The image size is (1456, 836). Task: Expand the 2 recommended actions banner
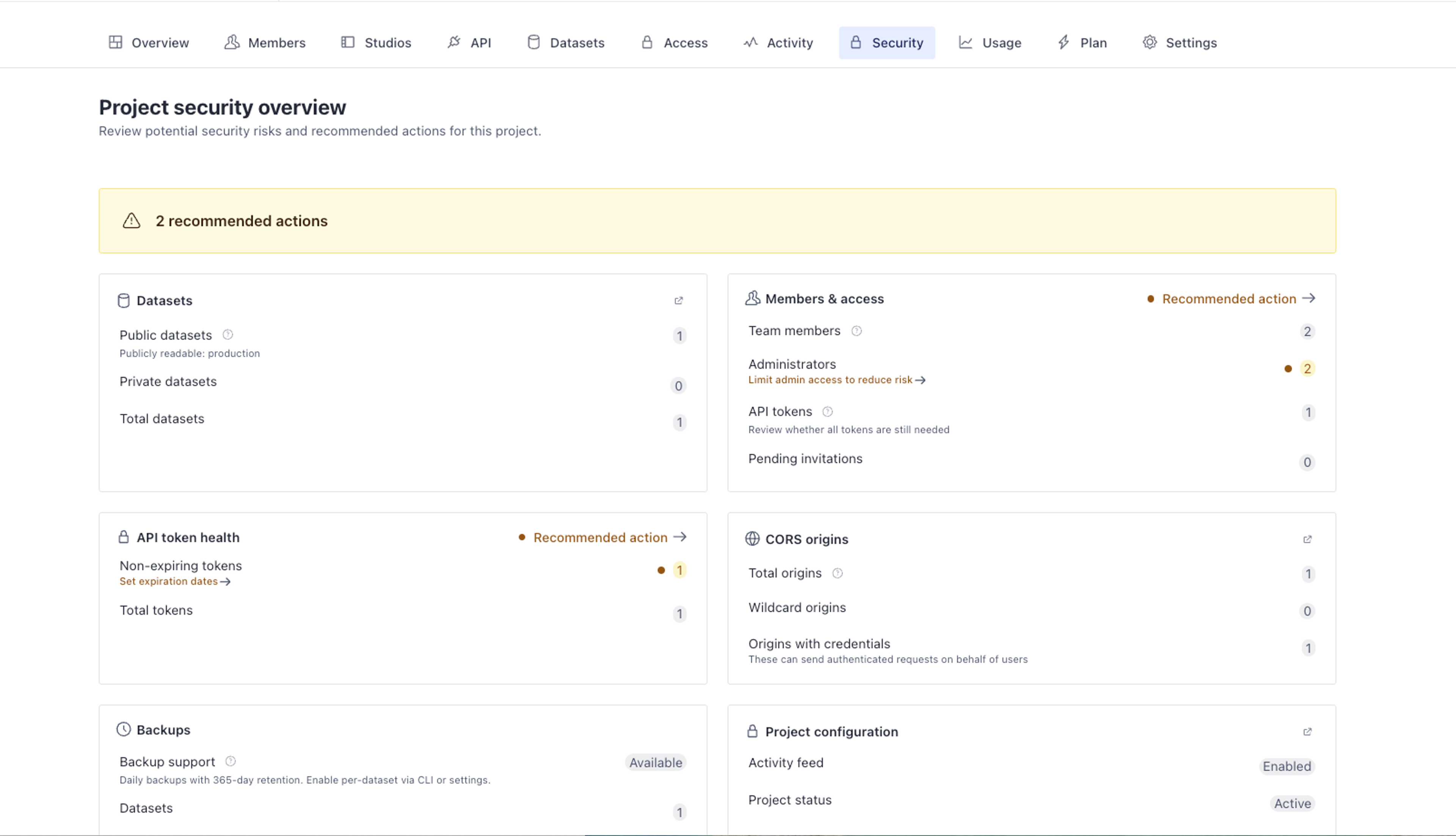tap(717, 220)
